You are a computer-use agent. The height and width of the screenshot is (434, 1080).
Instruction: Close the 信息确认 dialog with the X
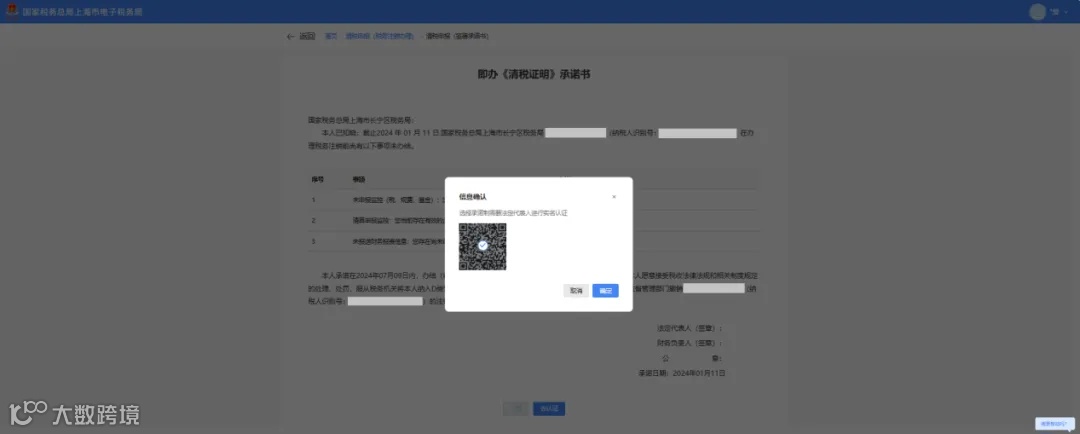pyautogui.click(x=614, y=197)
